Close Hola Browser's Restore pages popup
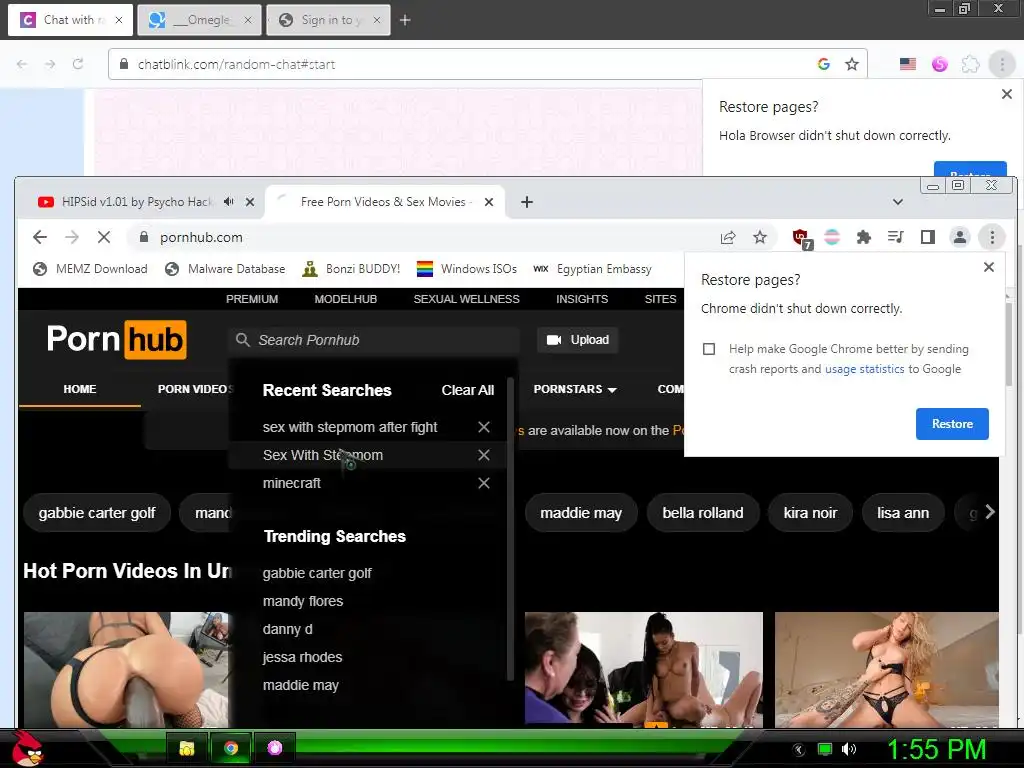 (1006, 94)
